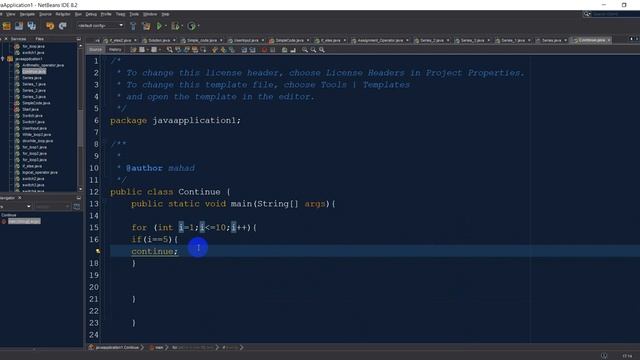Place cursor on the continue statement line
The image size is (640, 360).
[154, 251]
